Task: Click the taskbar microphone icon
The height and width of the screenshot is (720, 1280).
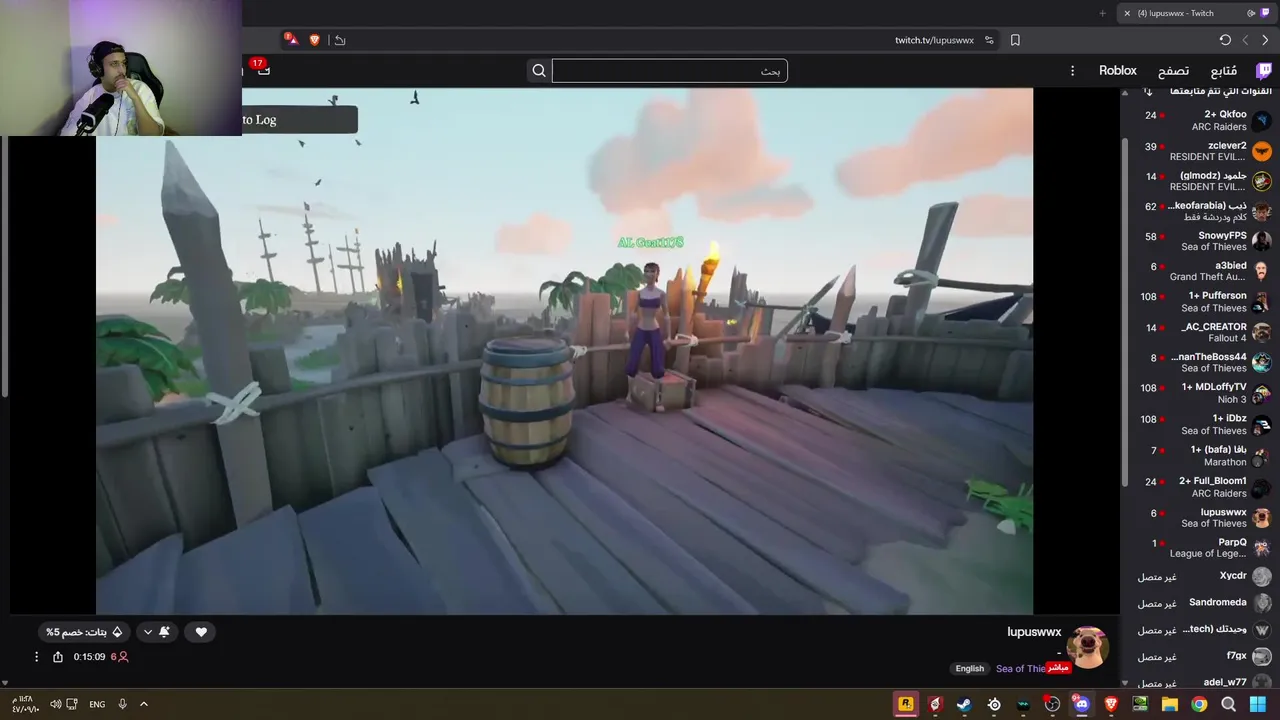Action: [122, 704]
